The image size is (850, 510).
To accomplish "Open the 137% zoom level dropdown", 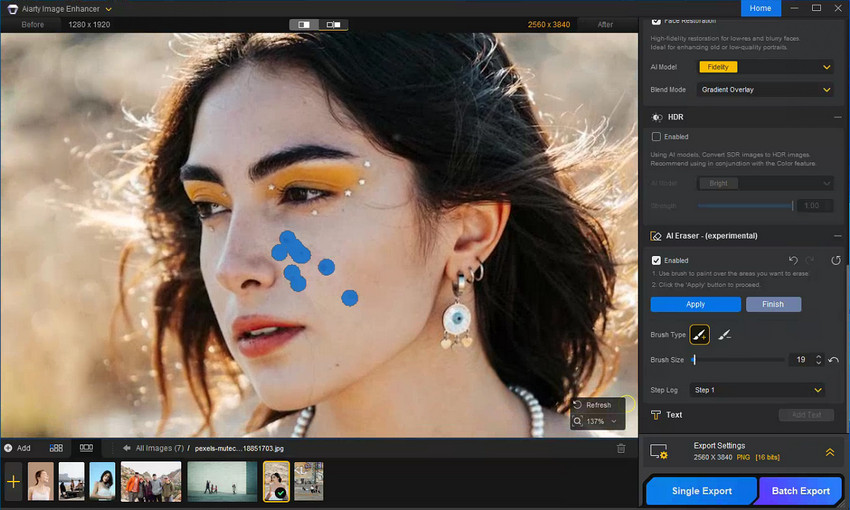I will (614, 421).
